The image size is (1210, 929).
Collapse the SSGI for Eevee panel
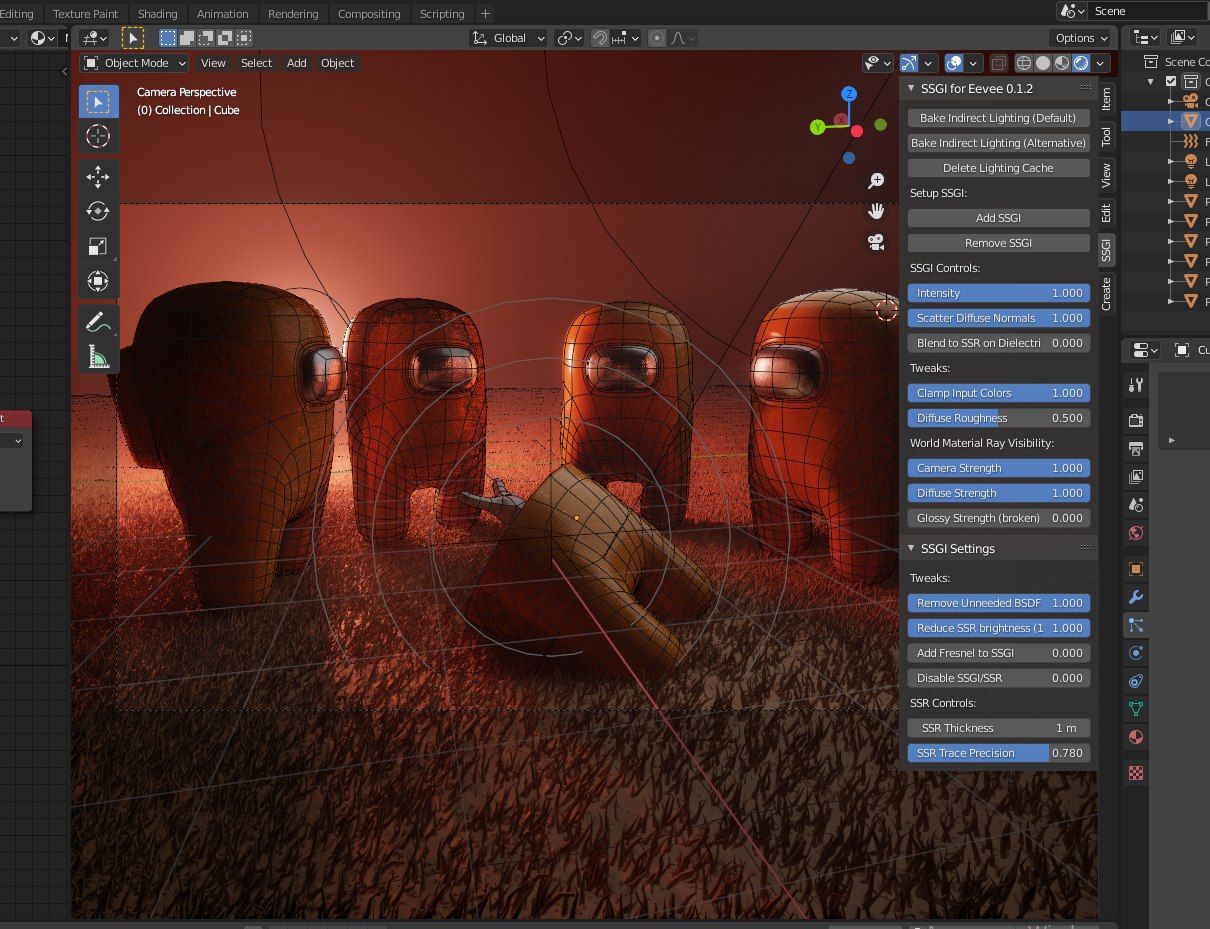click(911, 88)
